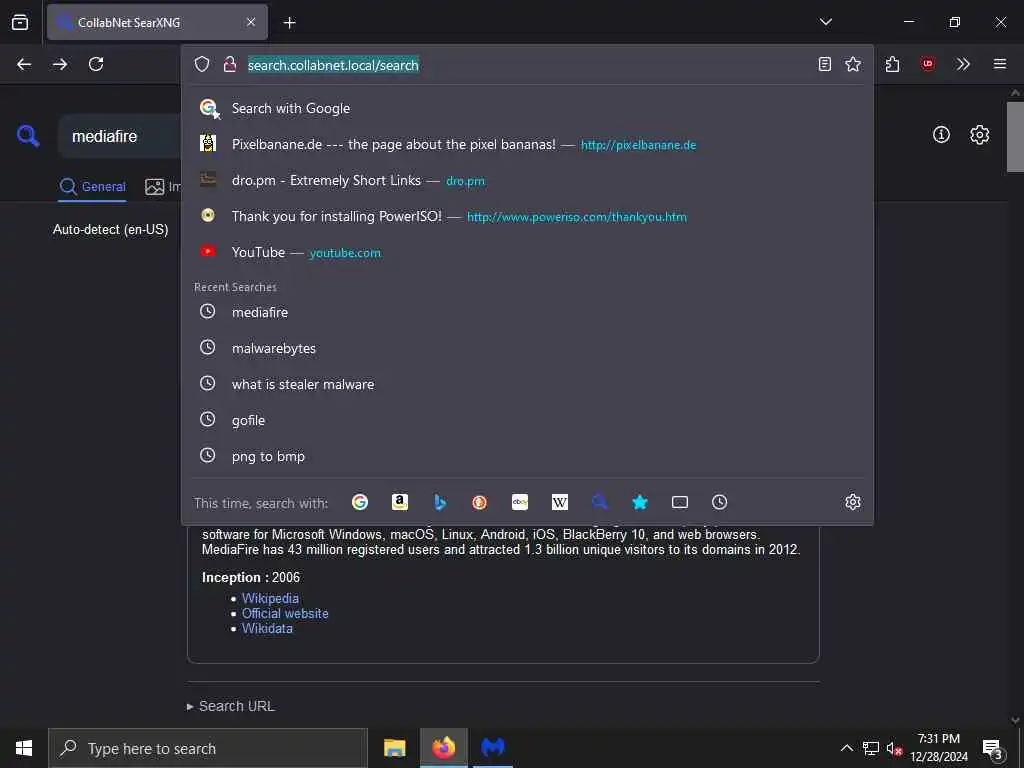Search this time with DuckDuckGo icon
This screenshot has height=768, width=1024.
479,502
